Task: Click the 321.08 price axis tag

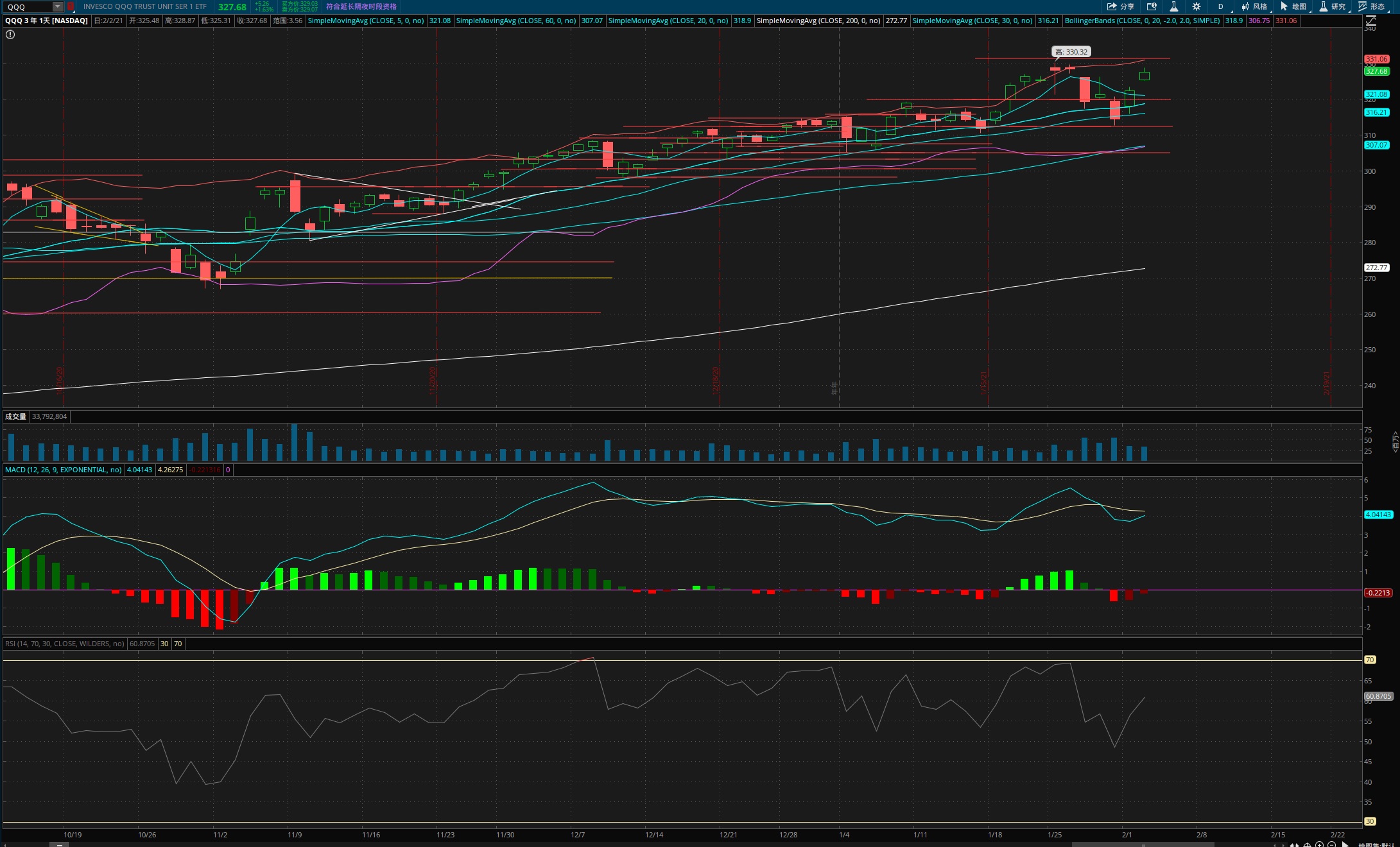Action: [1376, 94]
